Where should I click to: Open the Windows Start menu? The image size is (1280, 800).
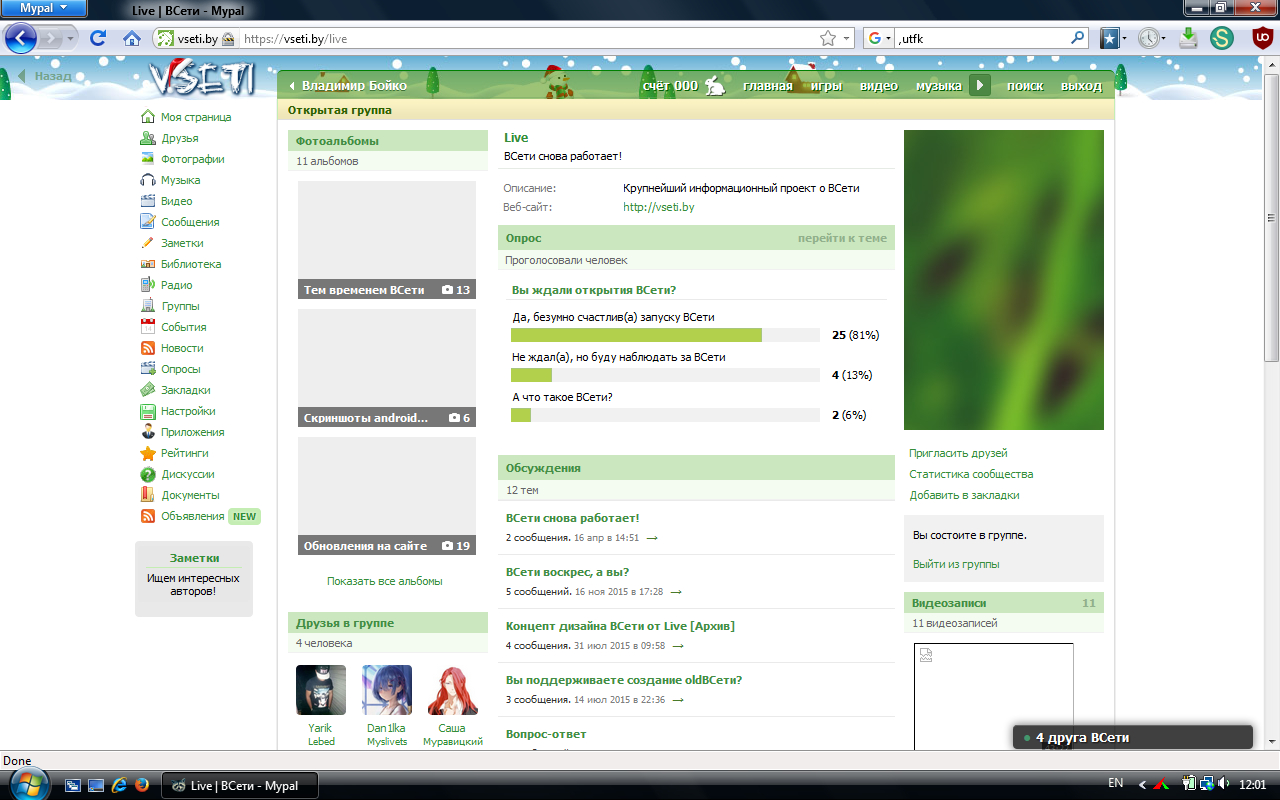click(x=30, y=783)
